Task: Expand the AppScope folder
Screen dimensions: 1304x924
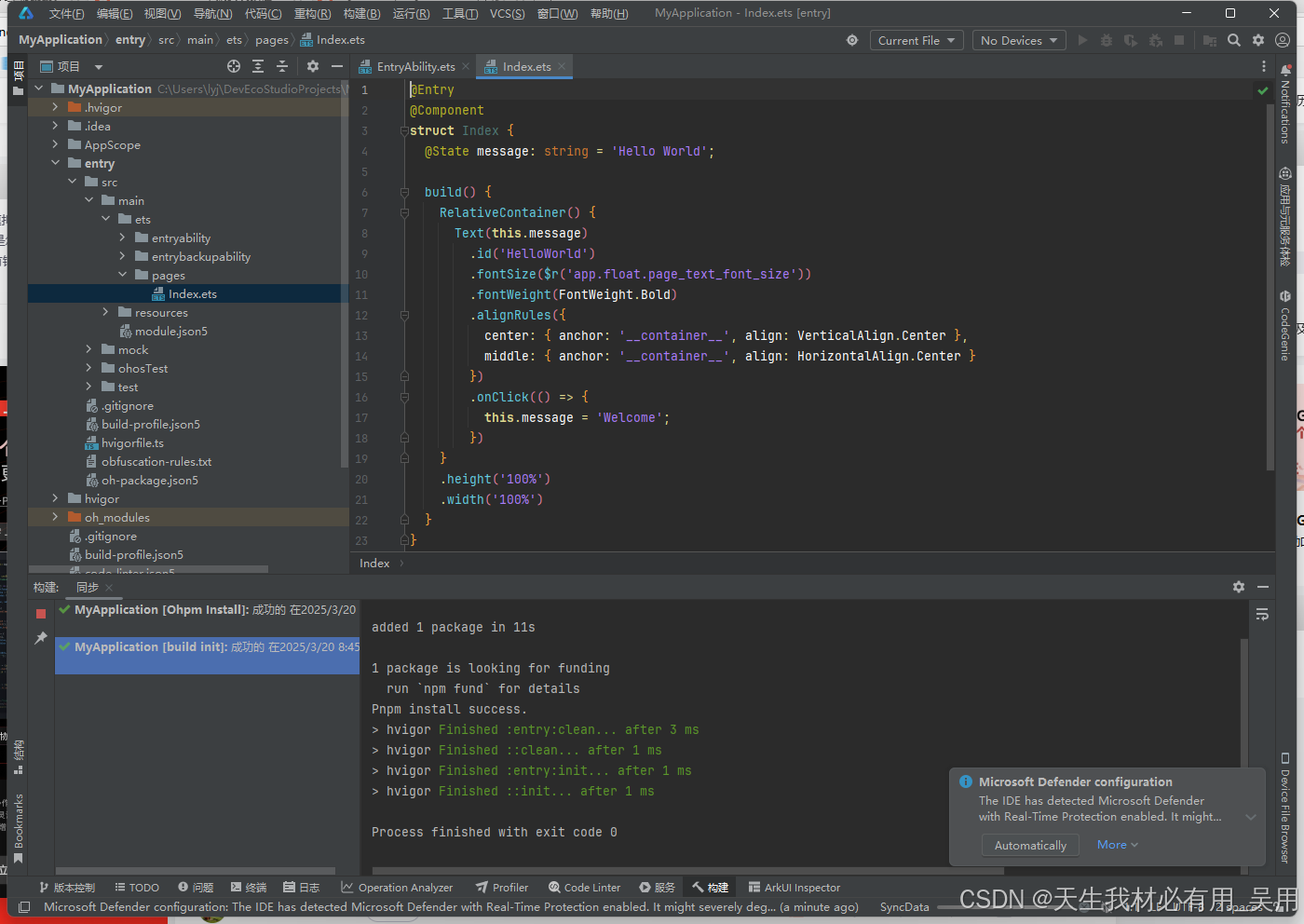Action: click(55, 144)
